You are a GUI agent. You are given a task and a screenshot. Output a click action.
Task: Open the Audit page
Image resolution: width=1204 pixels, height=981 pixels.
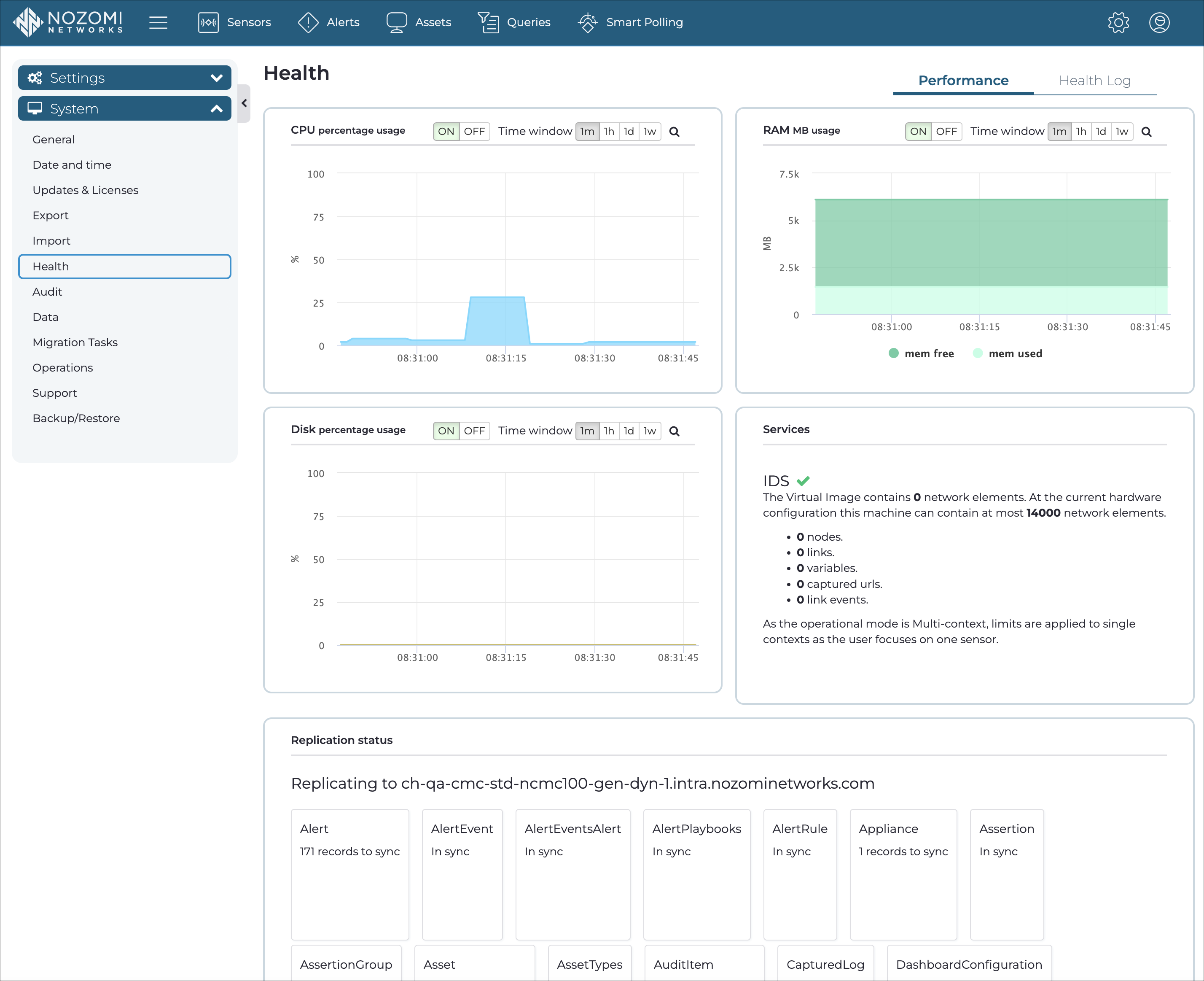tap(48, 292)
